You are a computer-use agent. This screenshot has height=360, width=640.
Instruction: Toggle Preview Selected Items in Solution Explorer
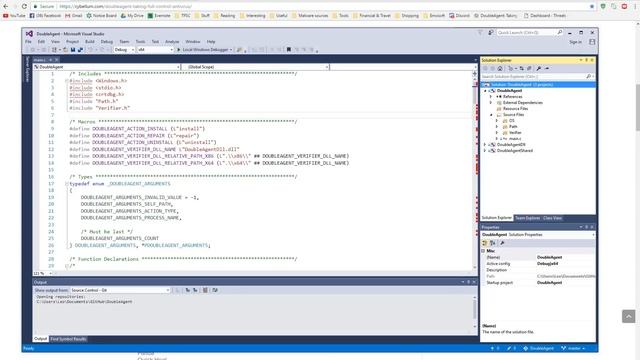547,69
